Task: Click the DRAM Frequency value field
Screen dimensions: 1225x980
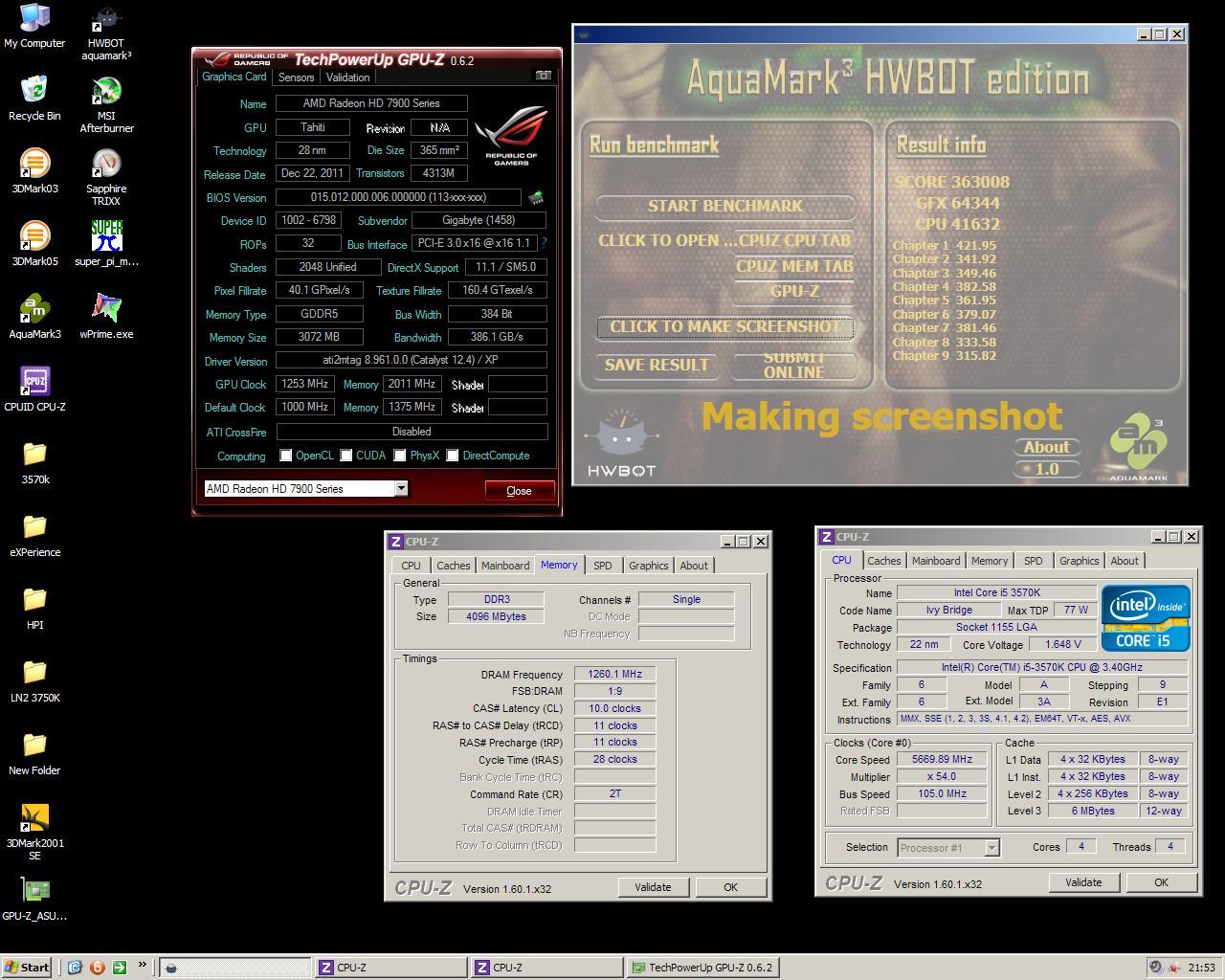Action: click(x=614, y=674)
